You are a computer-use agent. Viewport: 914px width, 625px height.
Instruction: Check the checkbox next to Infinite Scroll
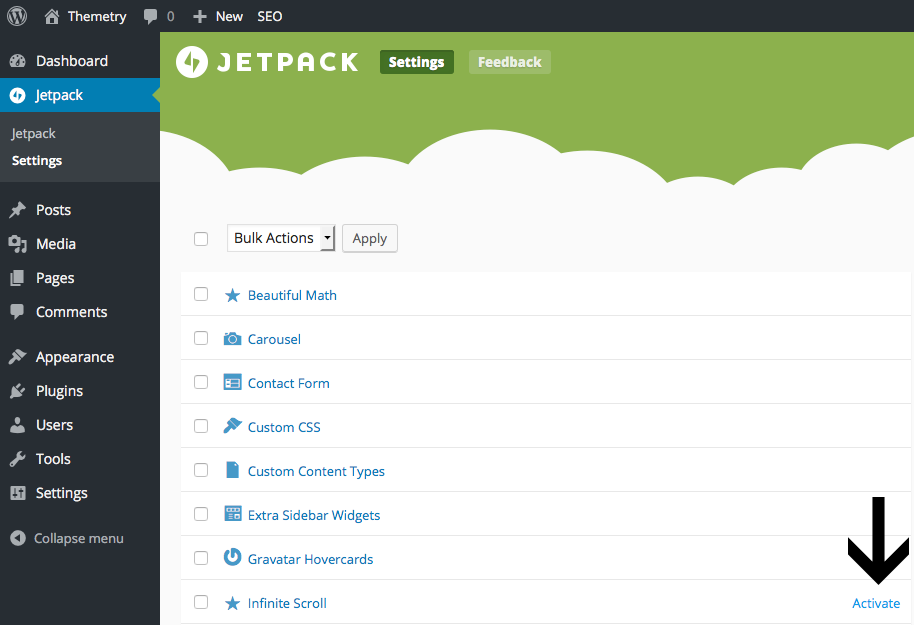point(201,602)
